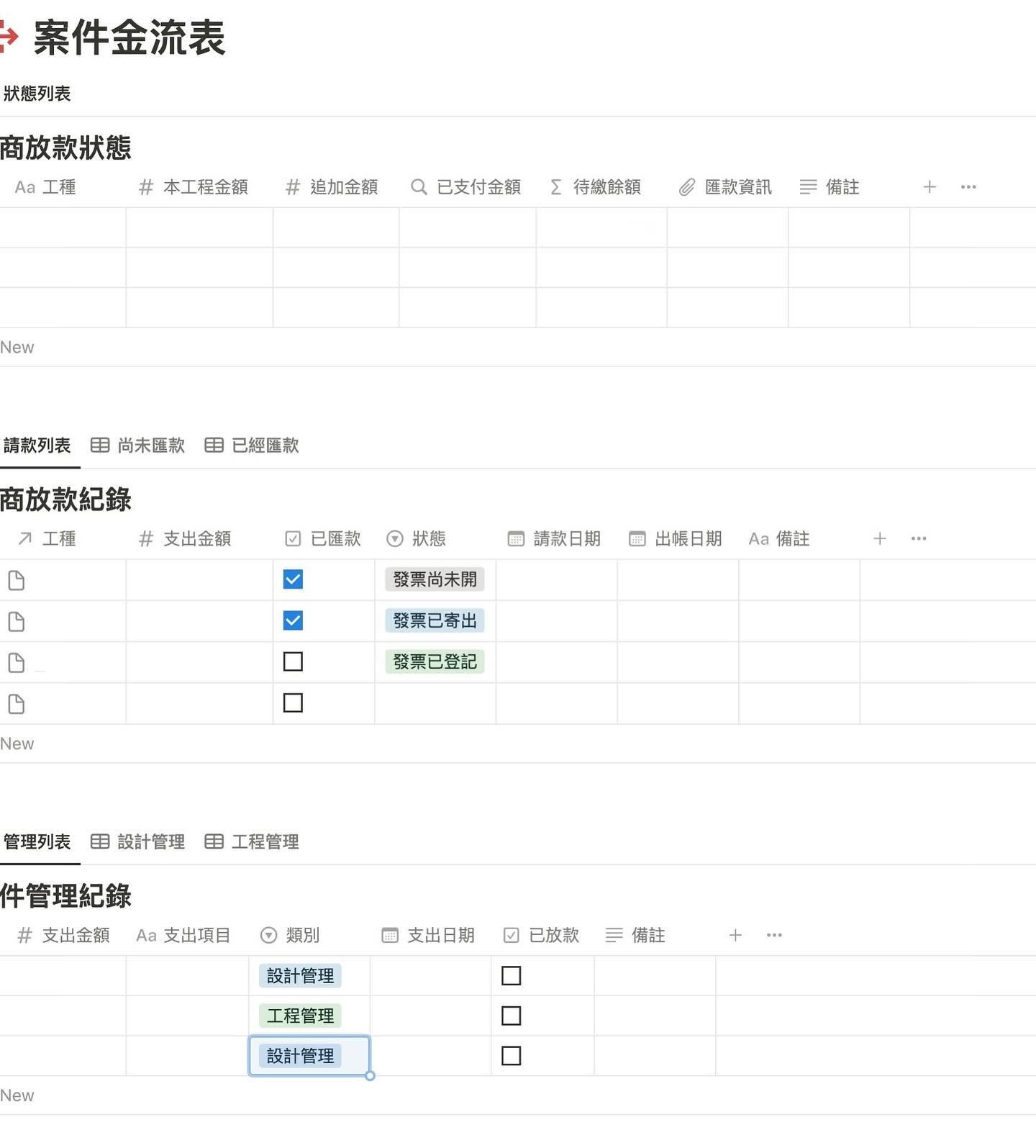Image resolution: width=1036 pixels, height=1148 pixels.
Task: Click the 支出項目 column header
Action: 183,935
